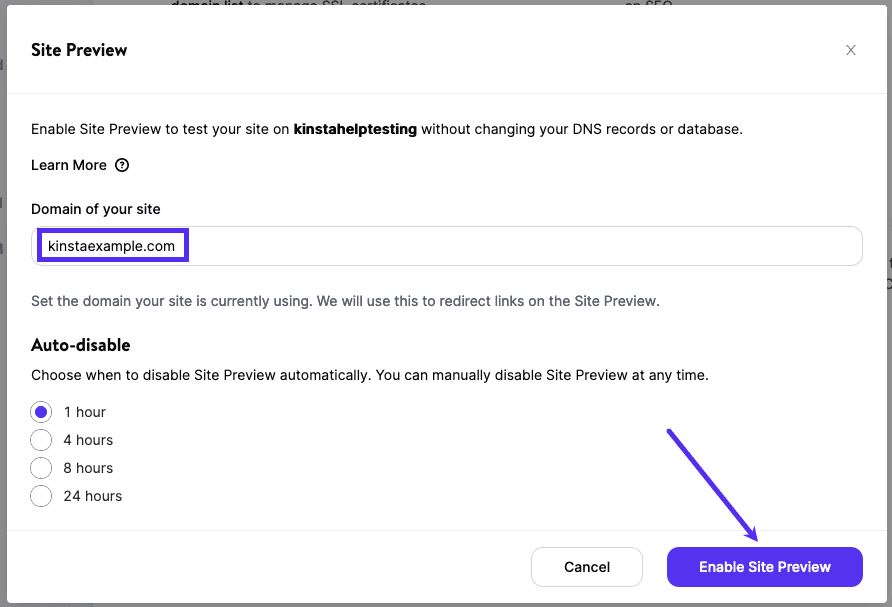
Task: Click the Auto-disable section heading
Action: (x=80, y=344)
